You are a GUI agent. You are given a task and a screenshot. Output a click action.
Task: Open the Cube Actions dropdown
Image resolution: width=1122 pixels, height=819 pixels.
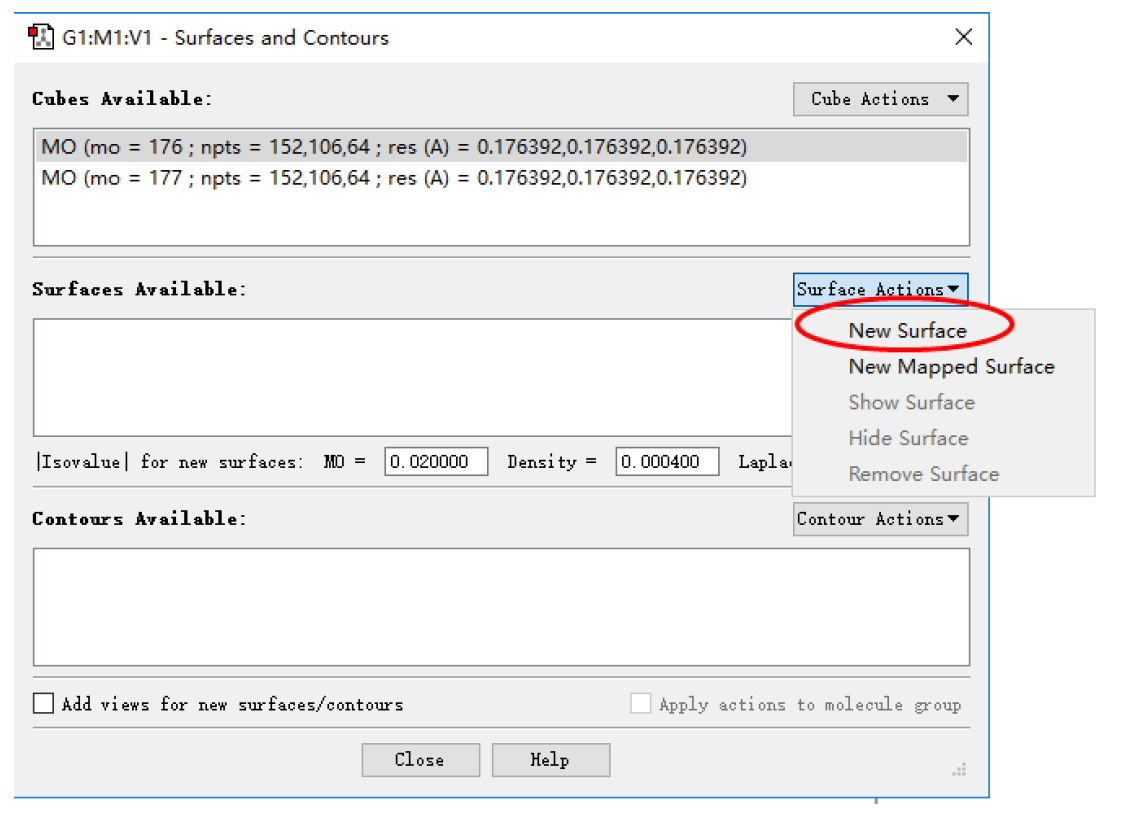point(880,99)
